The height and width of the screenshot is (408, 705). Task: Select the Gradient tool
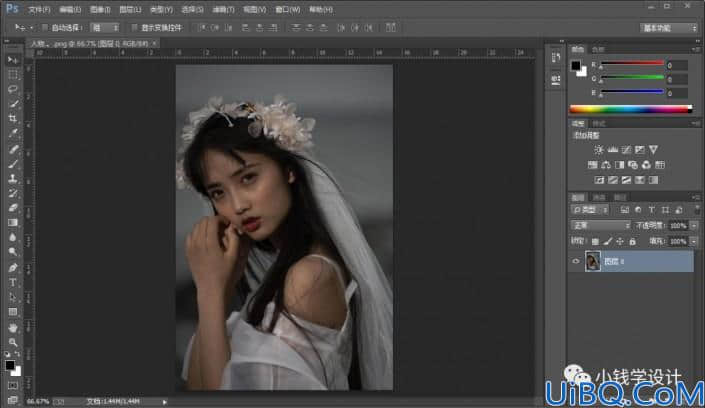pyautogui.click(x=13, y=223)
